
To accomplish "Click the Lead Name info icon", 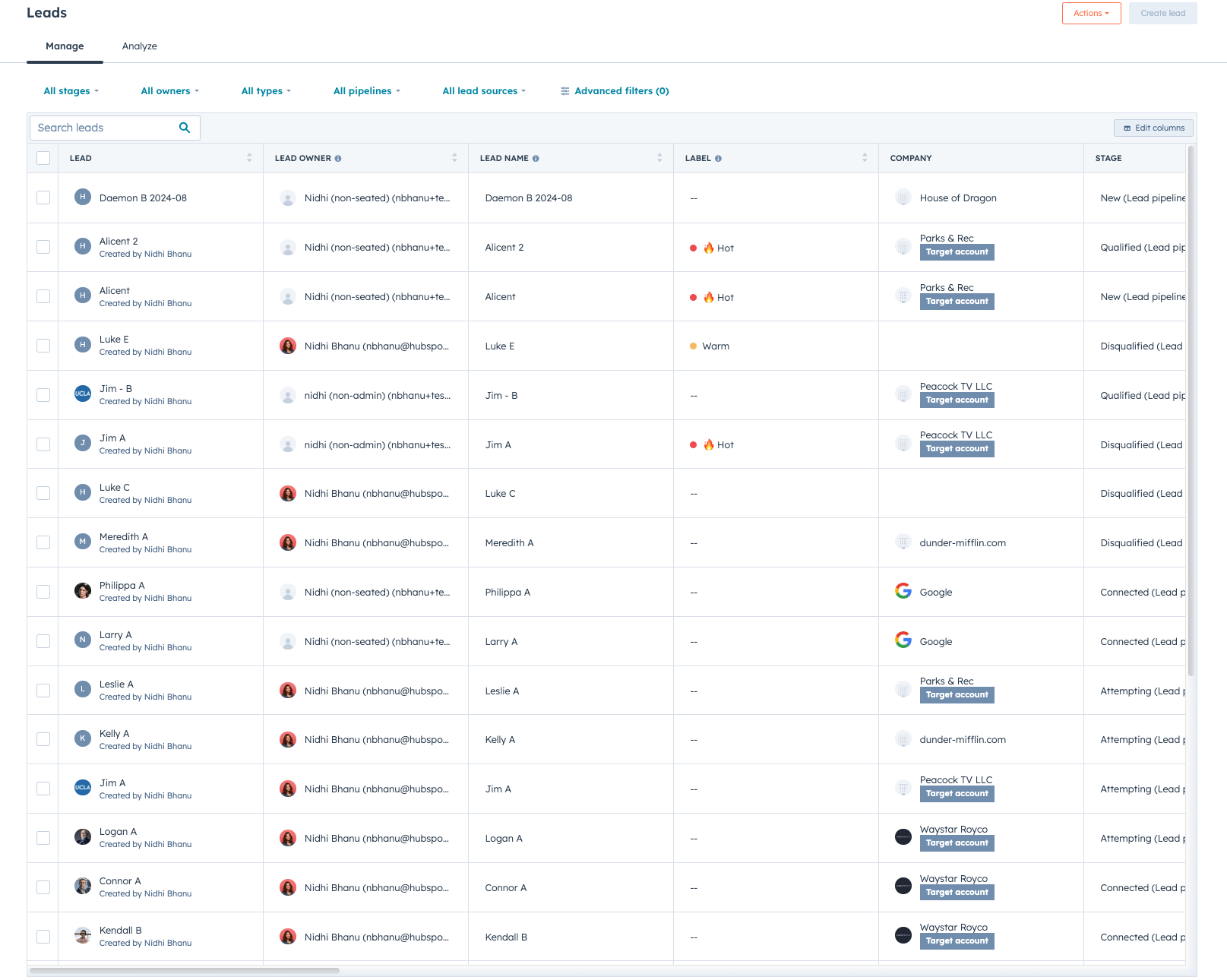I will [x=536, y=158].
